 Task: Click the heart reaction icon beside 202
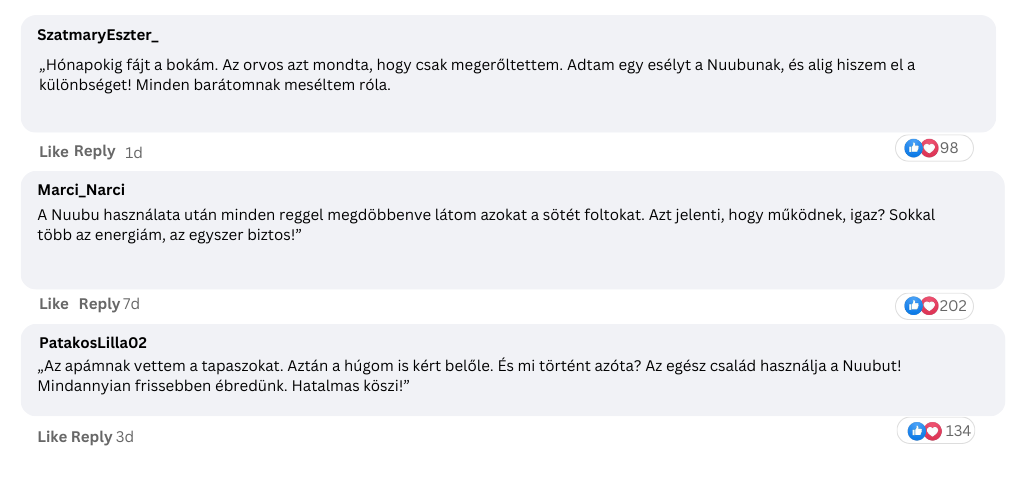point(929,305)
